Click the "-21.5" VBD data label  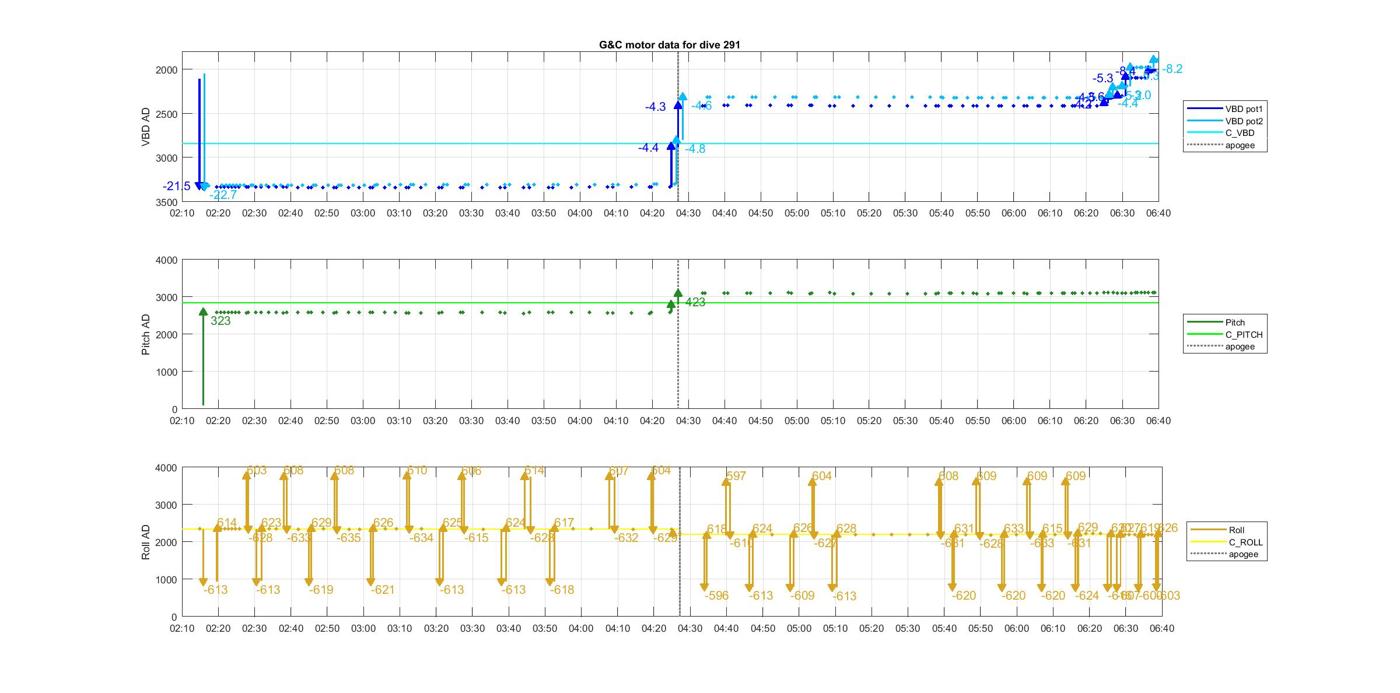tap(177, 187)
